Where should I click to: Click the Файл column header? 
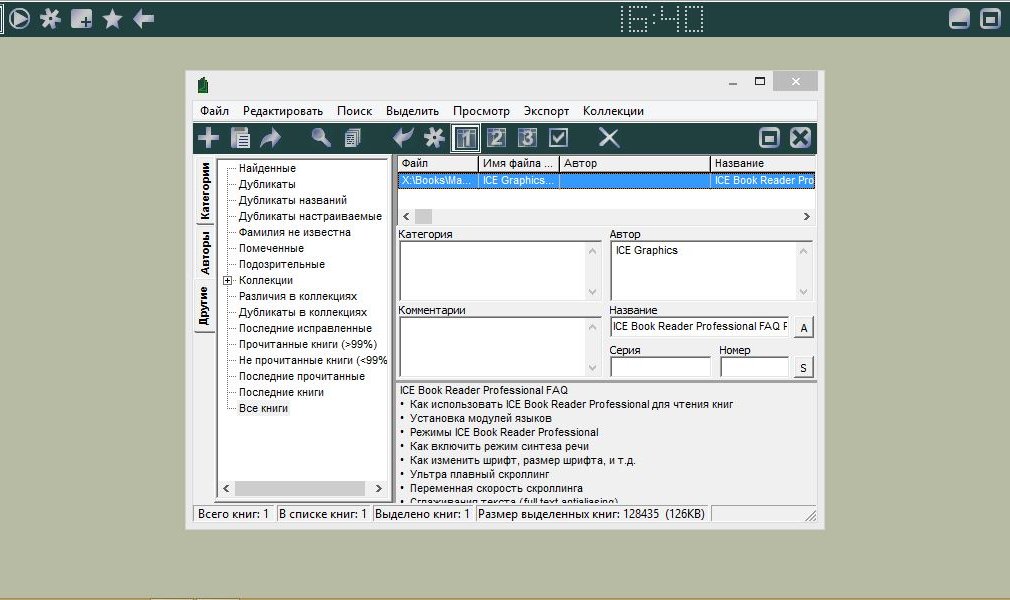[x=438, y=164]
